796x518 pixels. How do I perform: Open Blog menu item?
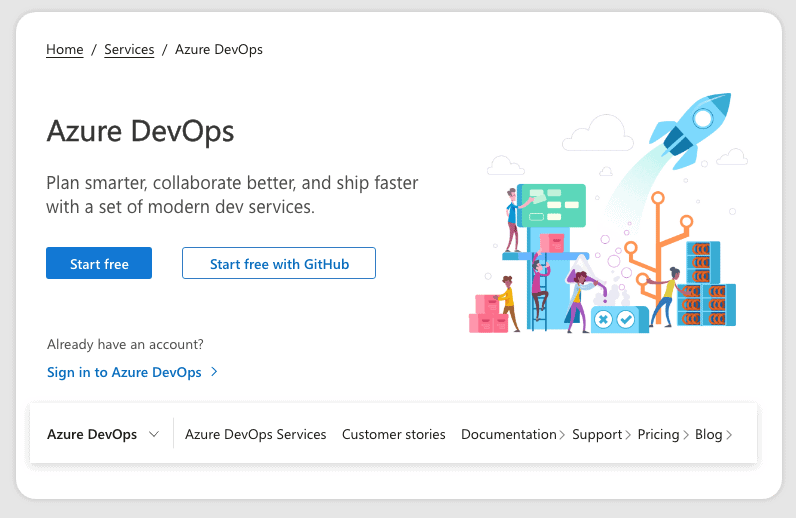(x=709, y=434)
